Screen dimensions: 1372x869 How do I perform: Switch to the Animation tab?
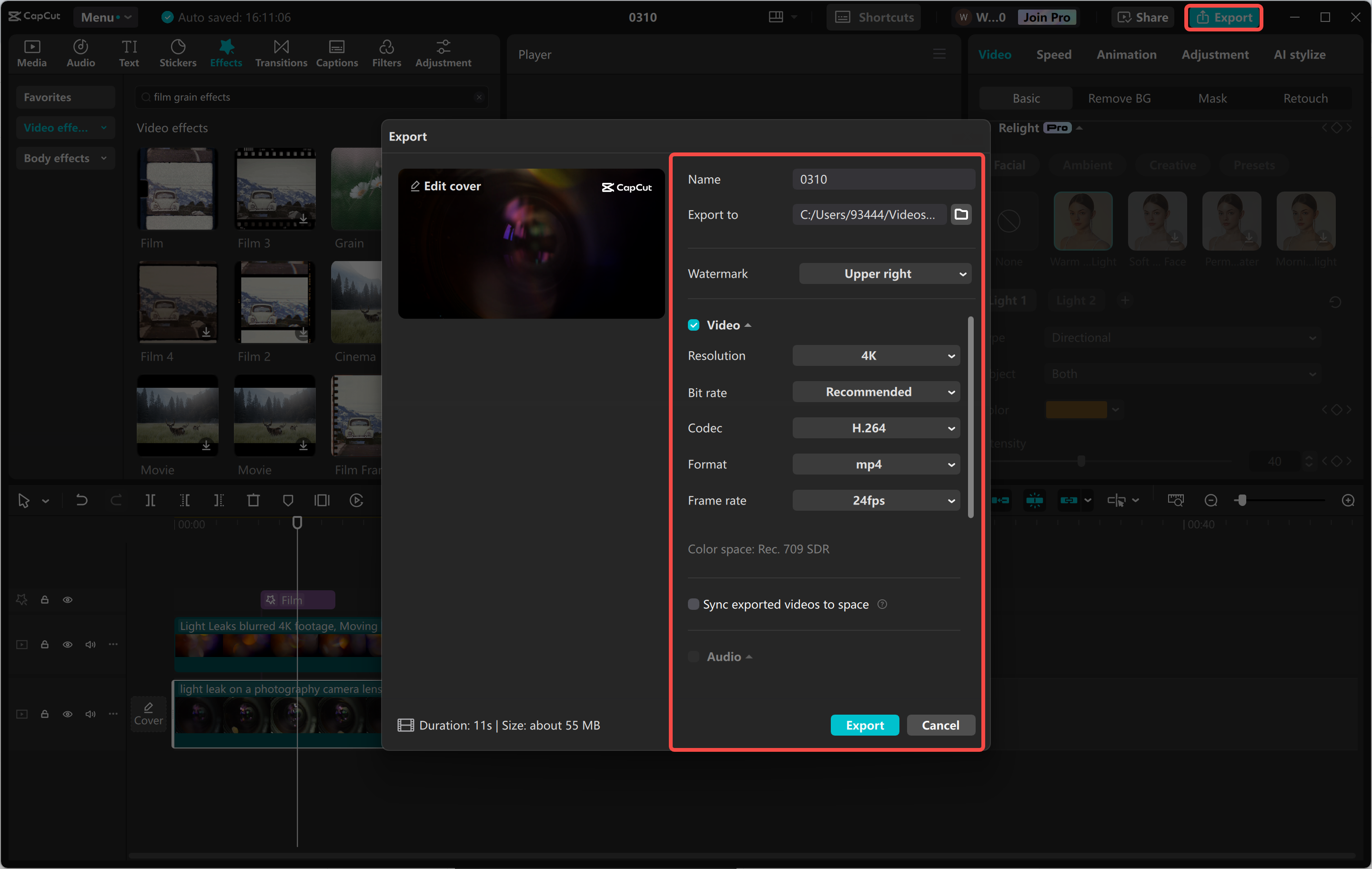coord(1126,55)
